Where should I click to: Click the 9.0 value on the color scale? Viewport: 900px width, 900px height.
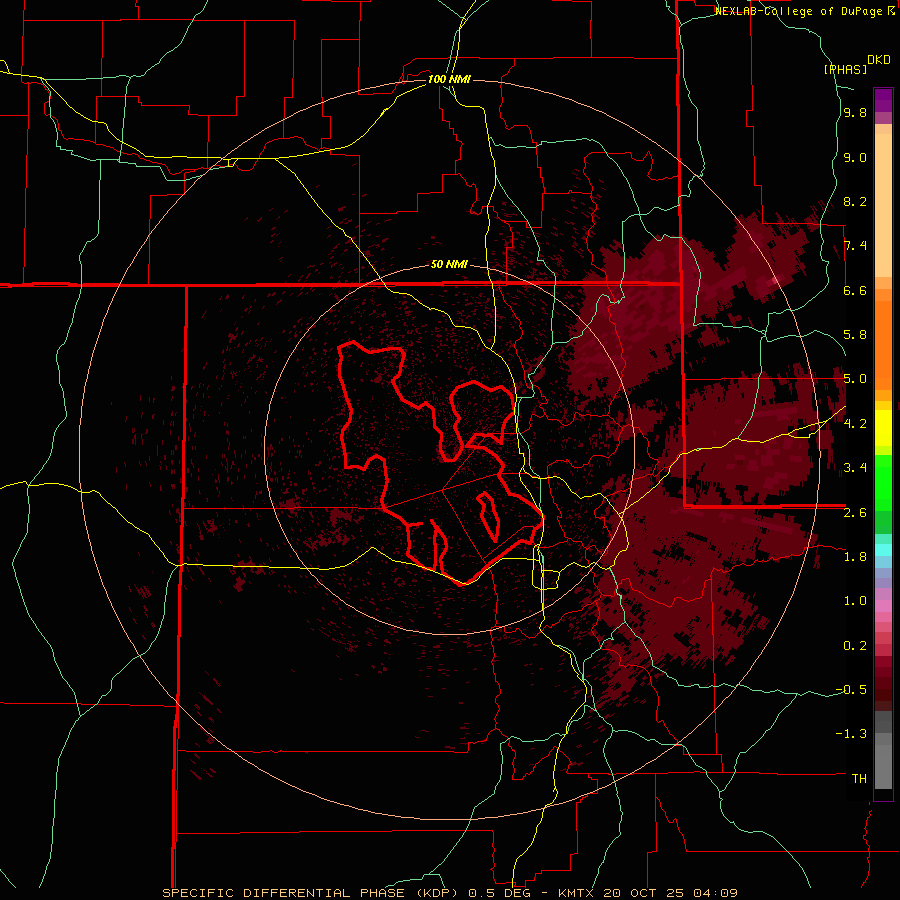(855, 157)
